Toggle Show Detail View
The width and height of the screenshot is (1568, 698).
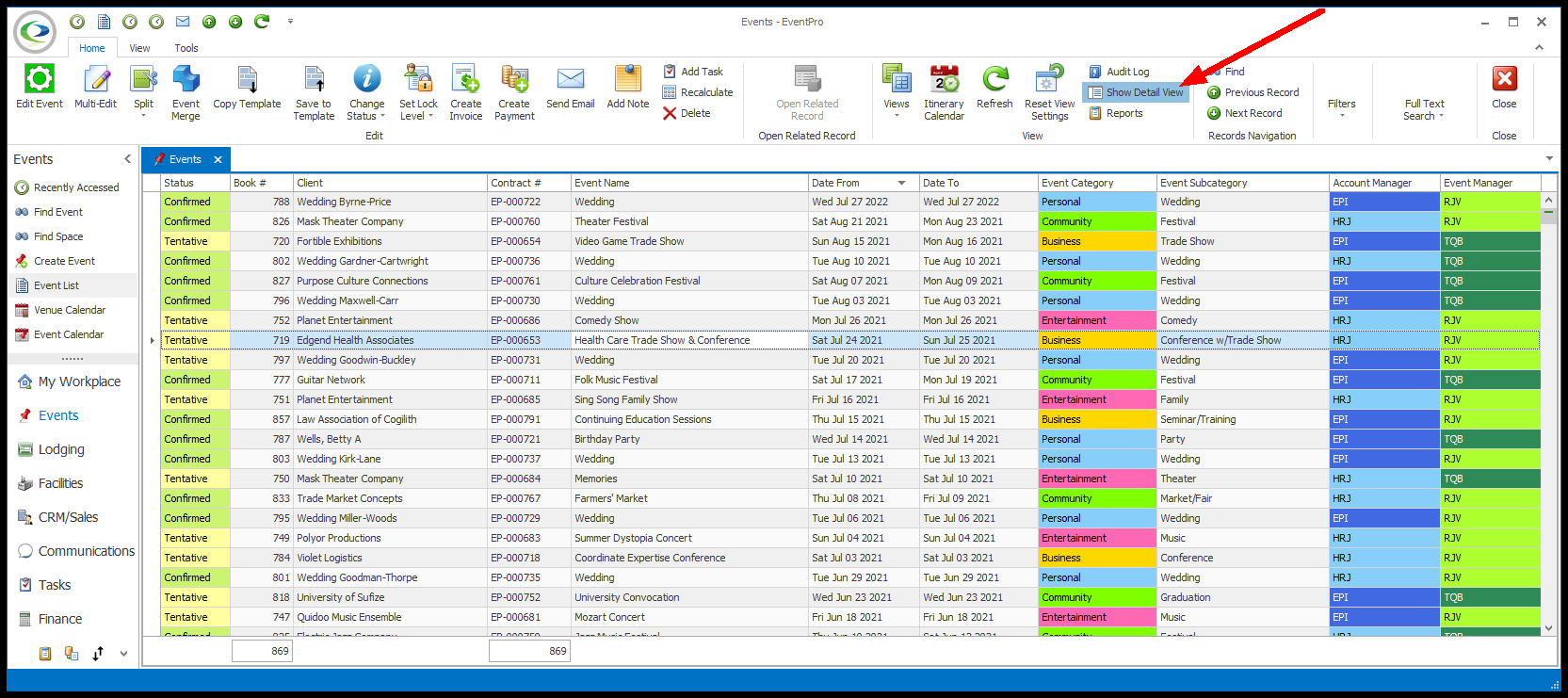click(1136, 92)
